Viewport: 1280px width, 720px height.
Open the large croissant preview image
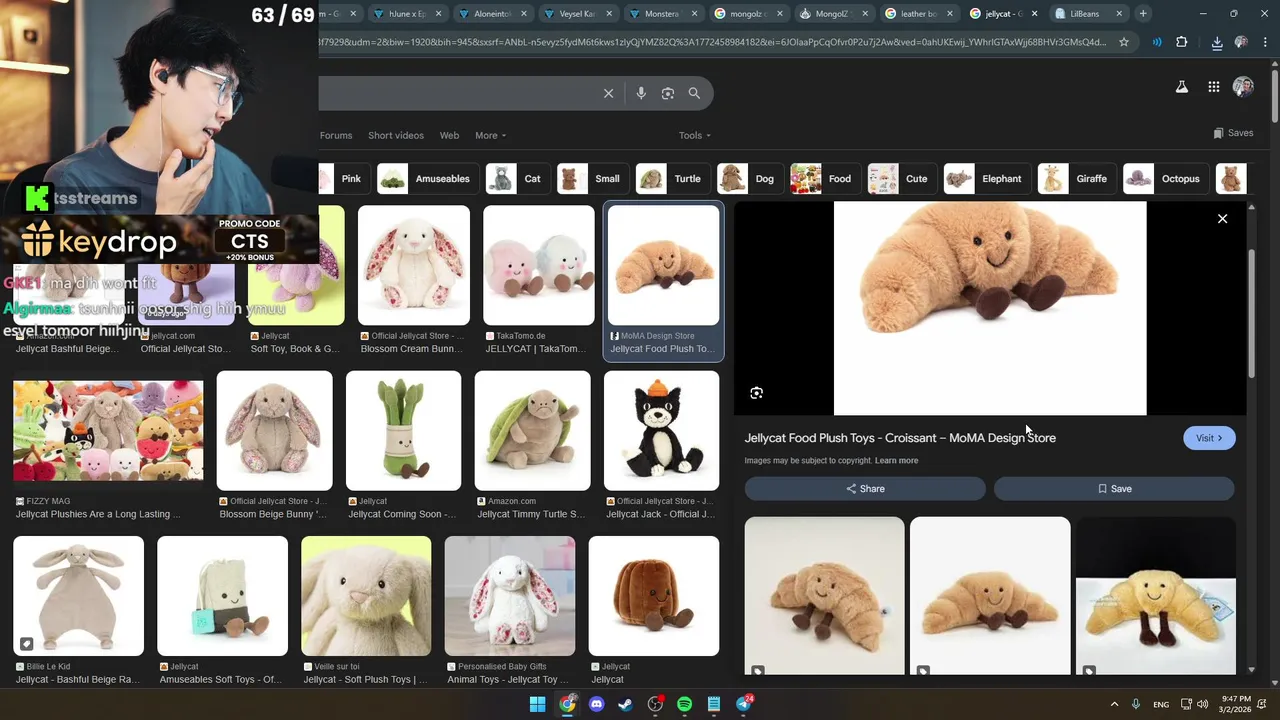(x=990, y=308)
